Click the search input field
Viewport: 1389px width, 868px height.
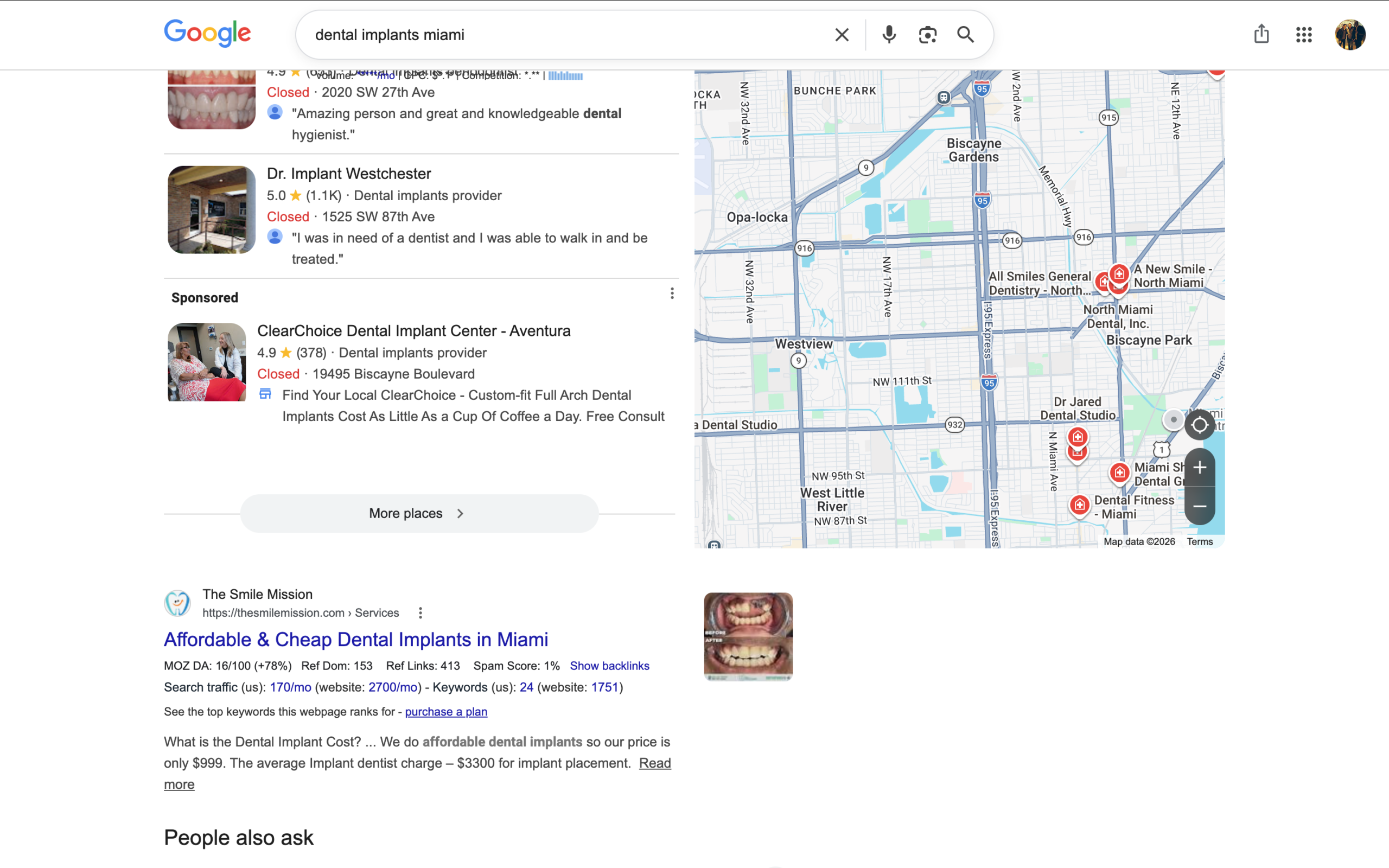click(568, 34)
